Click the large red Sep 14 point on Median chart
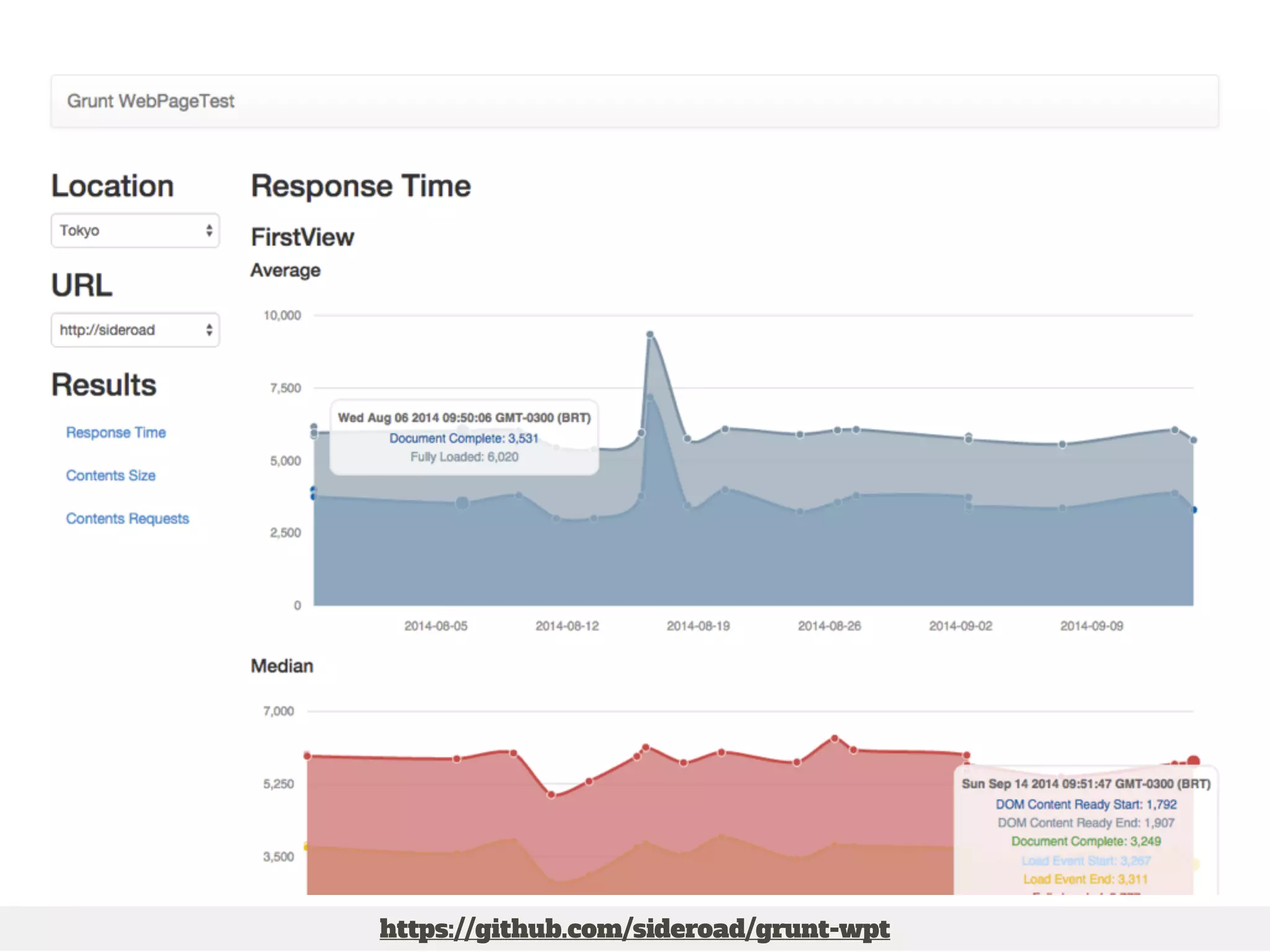1270x952 pixels. 1193,762
